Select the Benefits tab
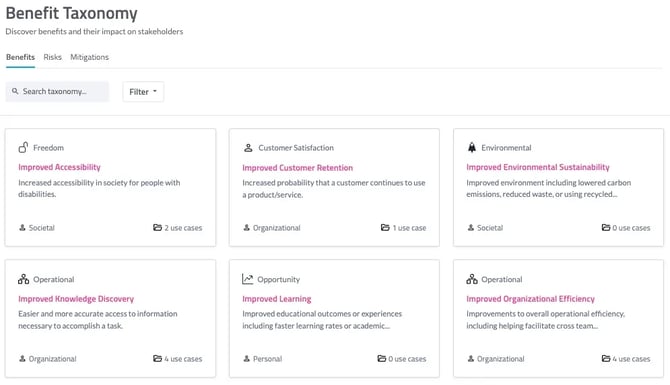Screen dimensions: 670x385 point(20,57)
